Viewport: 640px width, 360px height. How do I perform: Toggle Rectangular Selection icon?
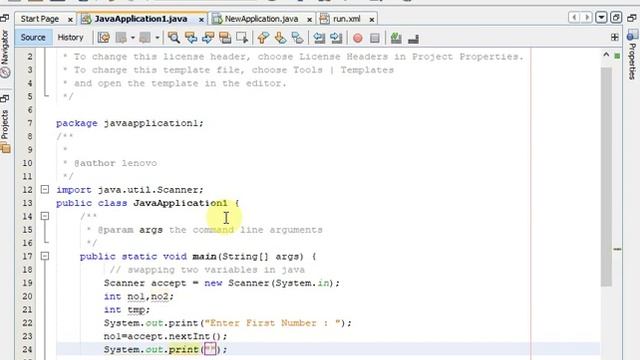tap(242, 38)
